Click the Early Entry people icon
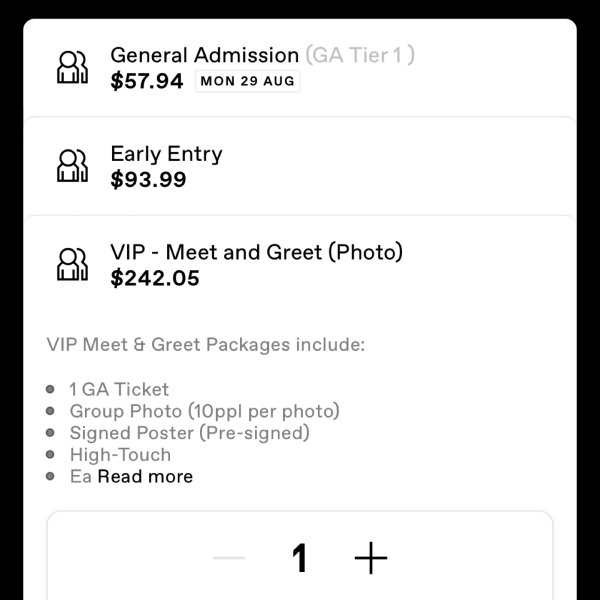 [72, 166]
